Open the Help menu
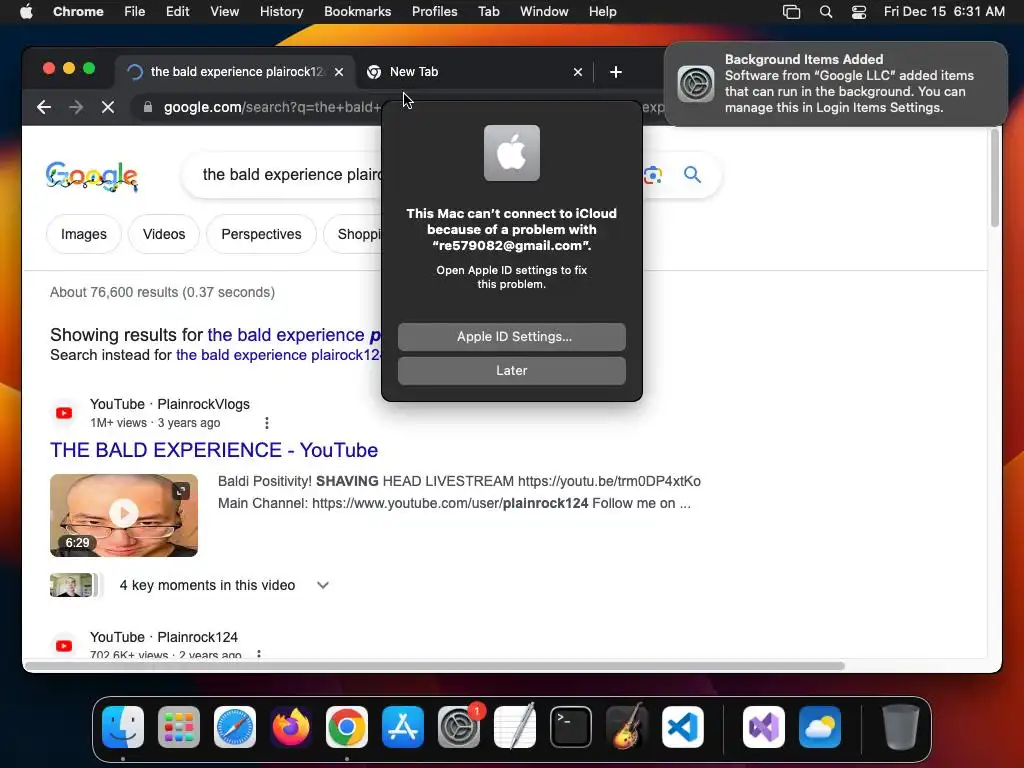The image size is (1024, 768). point(602,12)
